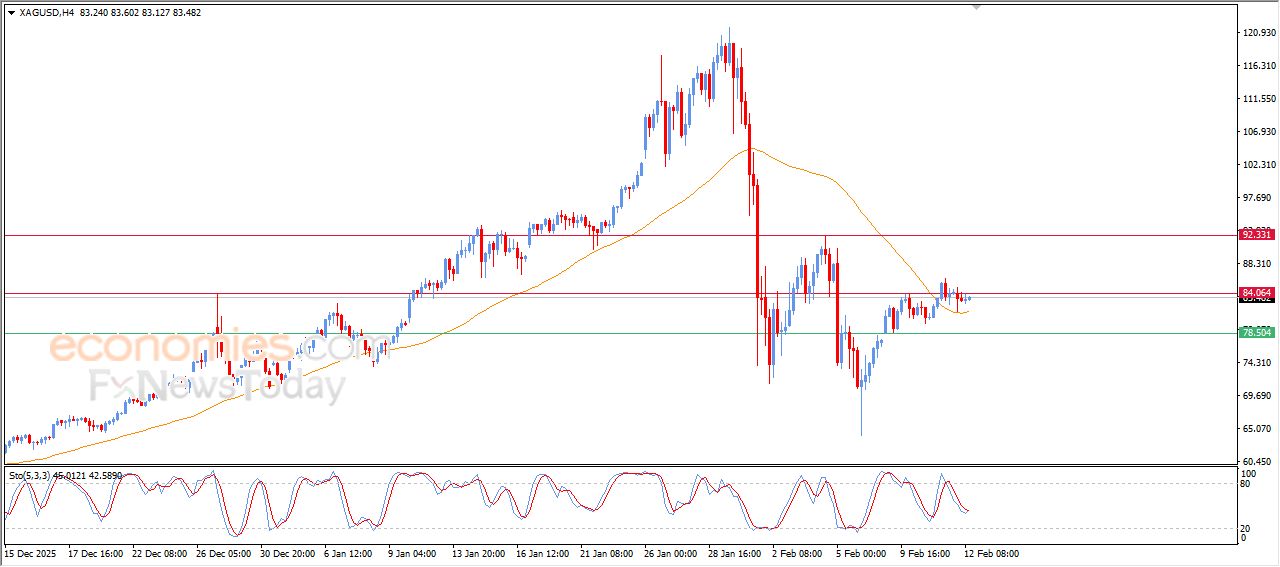Click the 106.930 price axis value

tap(1258, 132)
